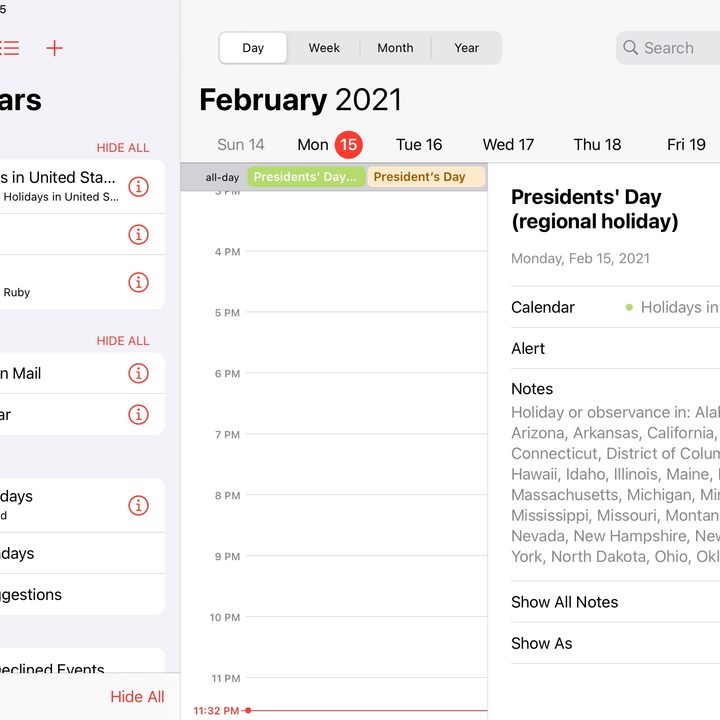The width and height of the screenshot is (720, 720).
Task: Select Tue 16 in the date strip
Action: click(419, 145)
